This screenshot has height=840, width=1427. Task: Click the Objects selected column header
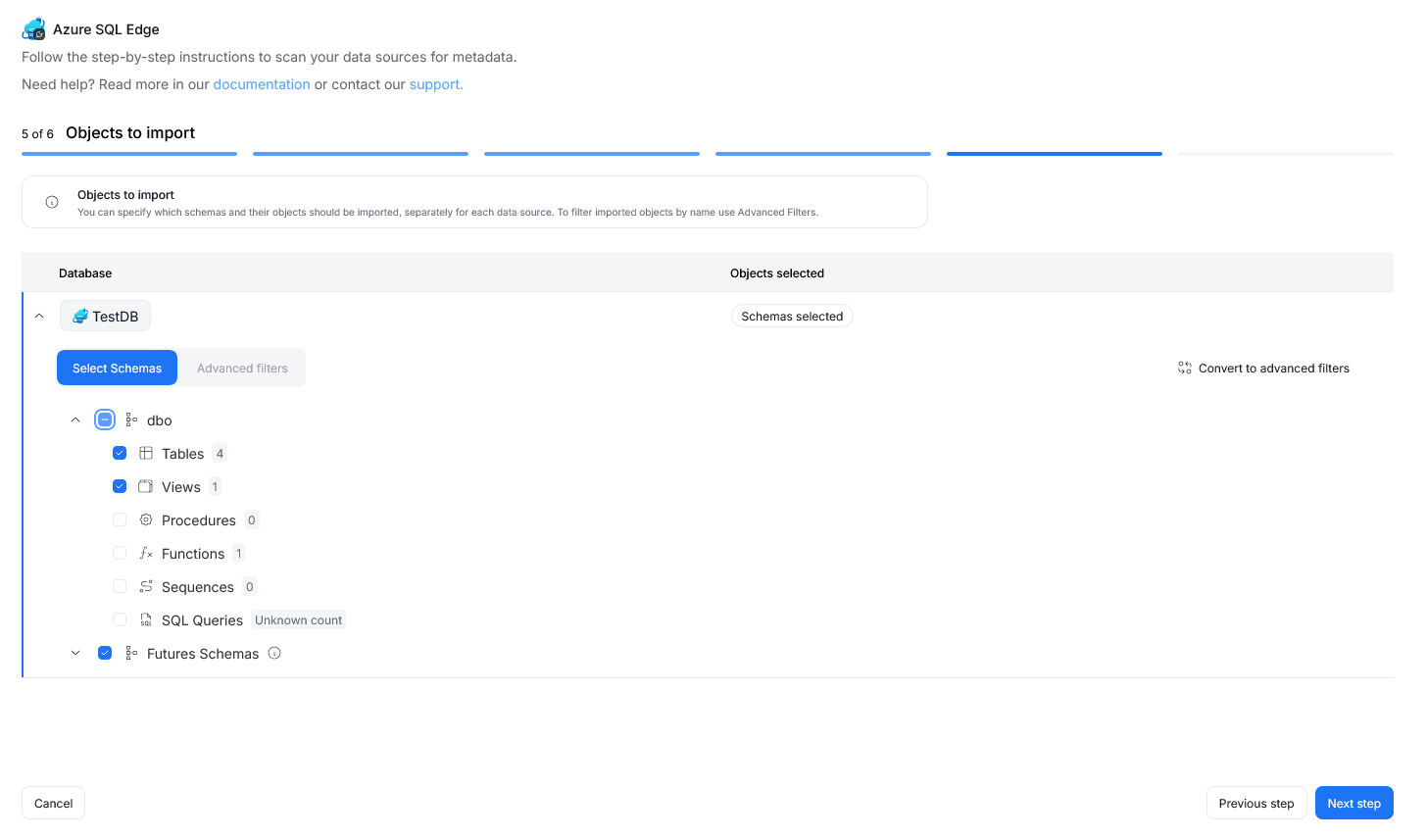pos(777,273)
